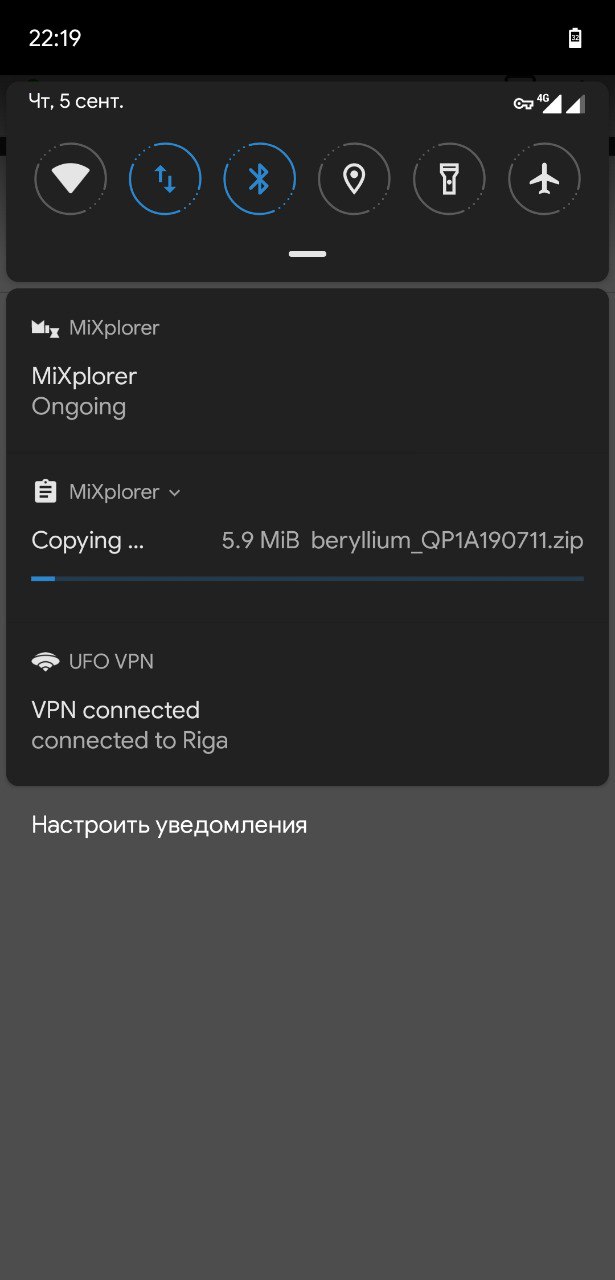Tap the file copying progress bar
The width and height of the screenshot is (615, 1280).
click(x=307, y=578)
